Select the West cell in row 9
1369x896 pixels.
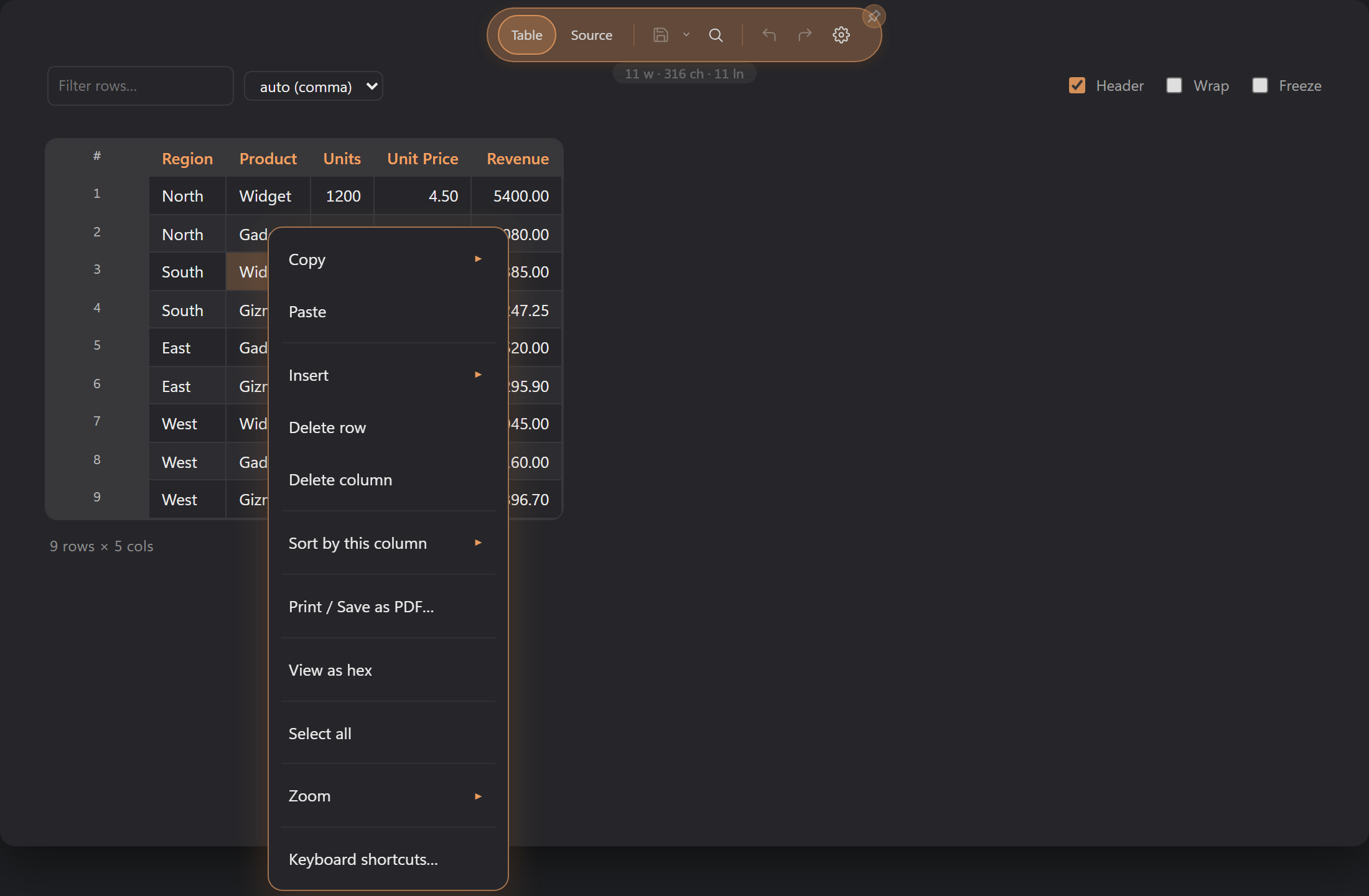[x=187, y=500]
